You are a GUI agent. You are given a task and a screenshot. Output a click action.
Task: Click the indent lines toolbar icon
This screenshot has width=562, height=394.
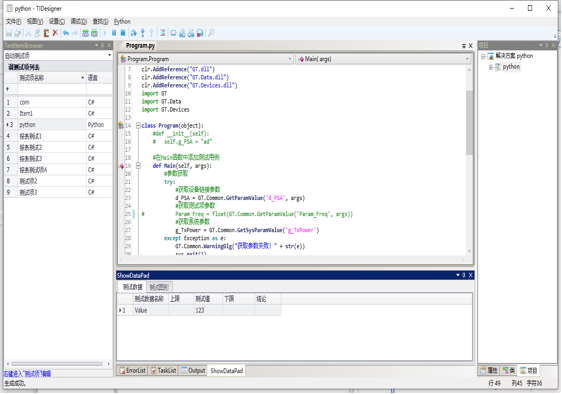point(163,33)
